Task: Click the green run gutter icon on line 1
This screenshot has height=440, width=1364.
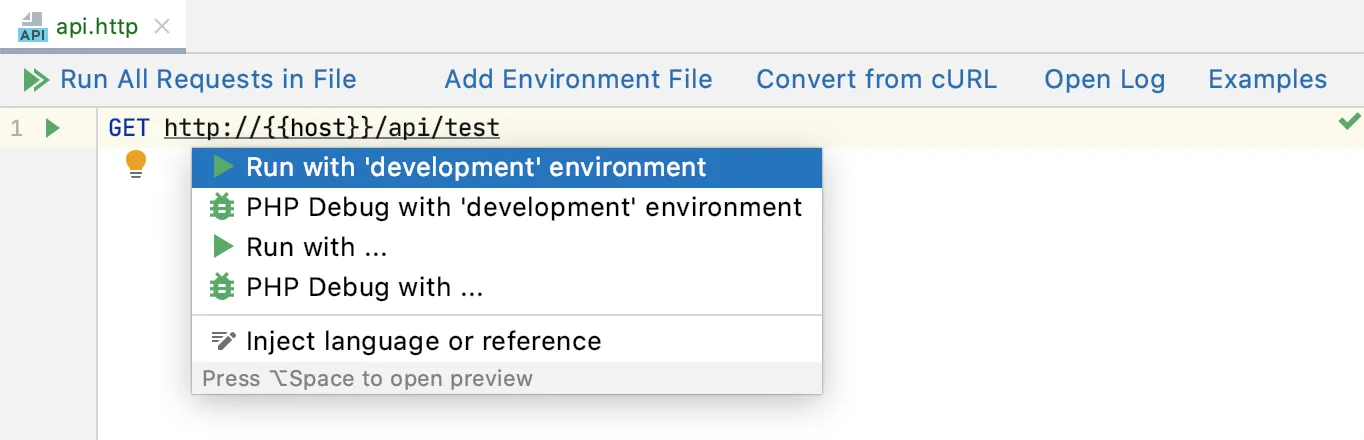Action: [53, 128]
